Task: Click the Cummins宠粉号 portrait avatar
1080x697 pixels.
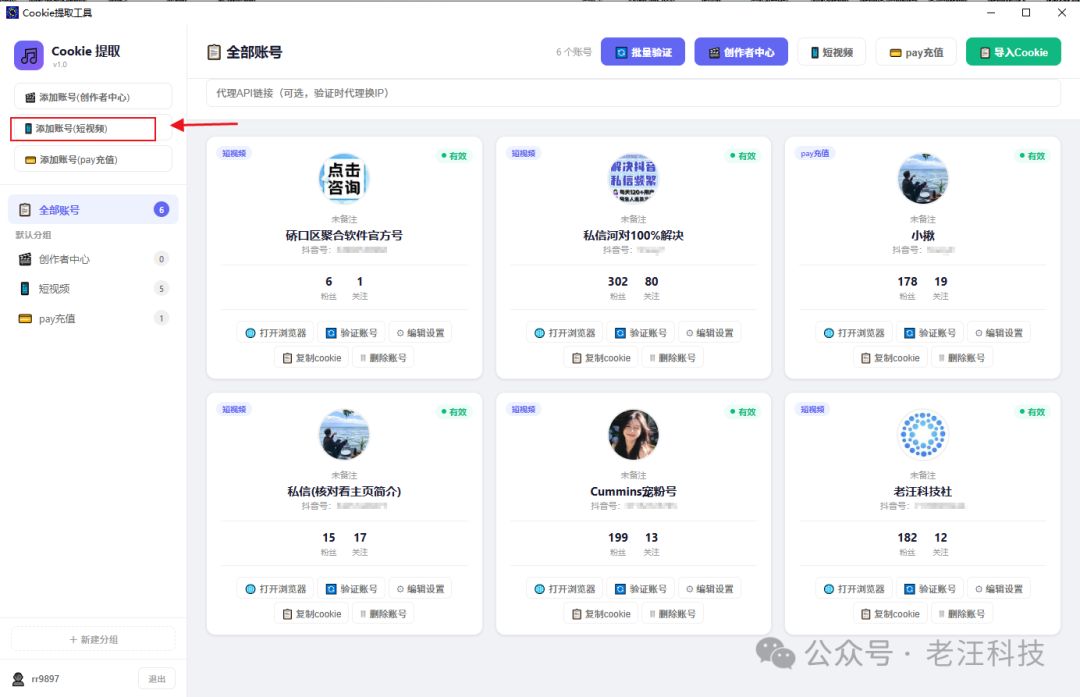Action: pos(634,435)
